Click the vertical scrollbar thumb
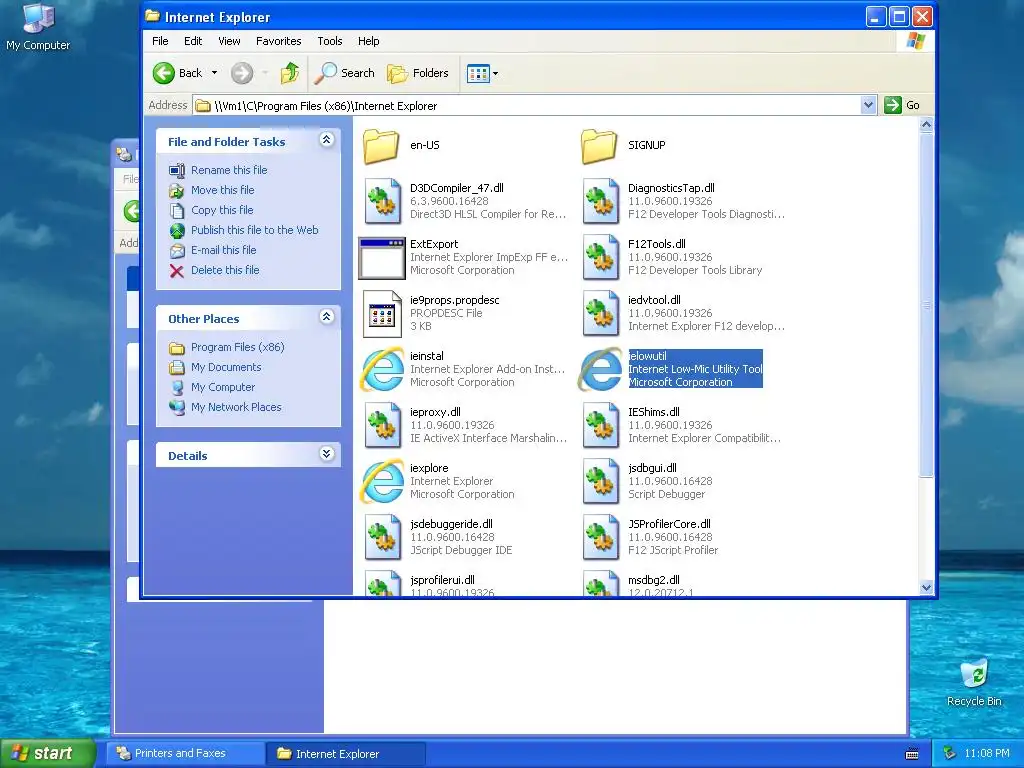Viewport: 1024px width, 768px height. pyautogui.click(x=926, y=304)
